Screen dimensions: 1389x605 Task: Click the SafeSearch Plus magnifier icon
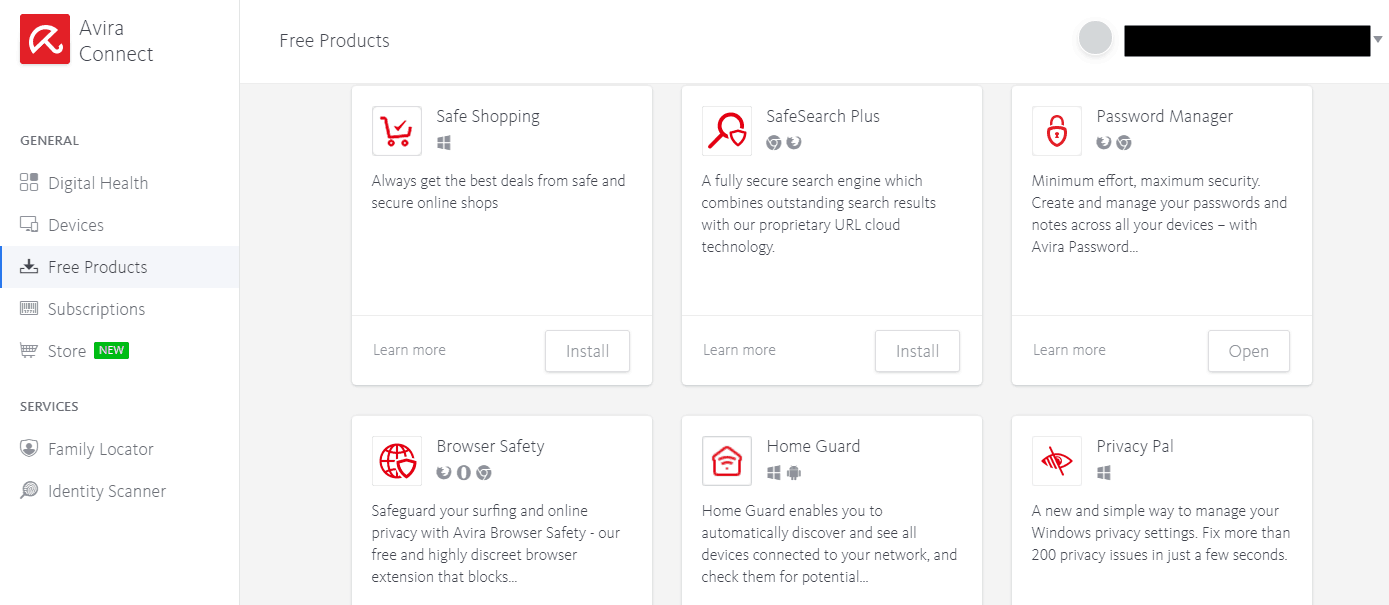(x=726, y=130)
